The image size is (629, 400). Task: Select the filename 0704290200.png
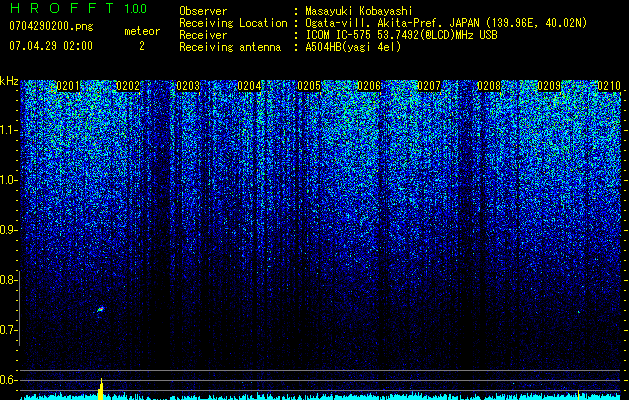point(51,26)
